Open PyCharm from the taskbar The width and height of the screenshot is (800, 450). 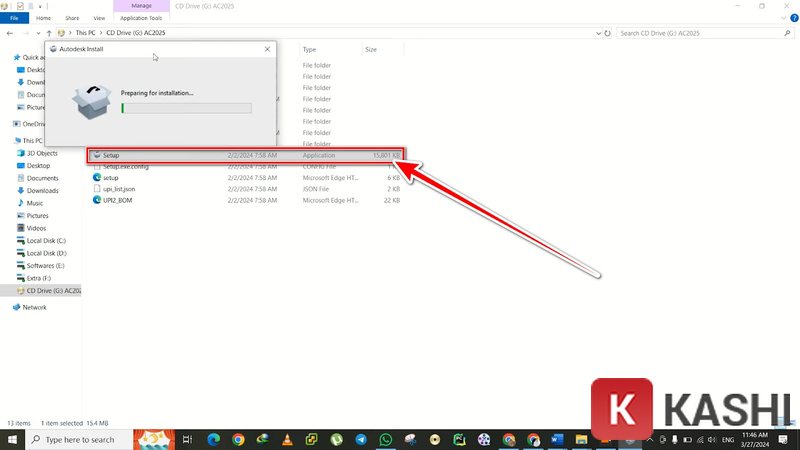tap(459, 439)
